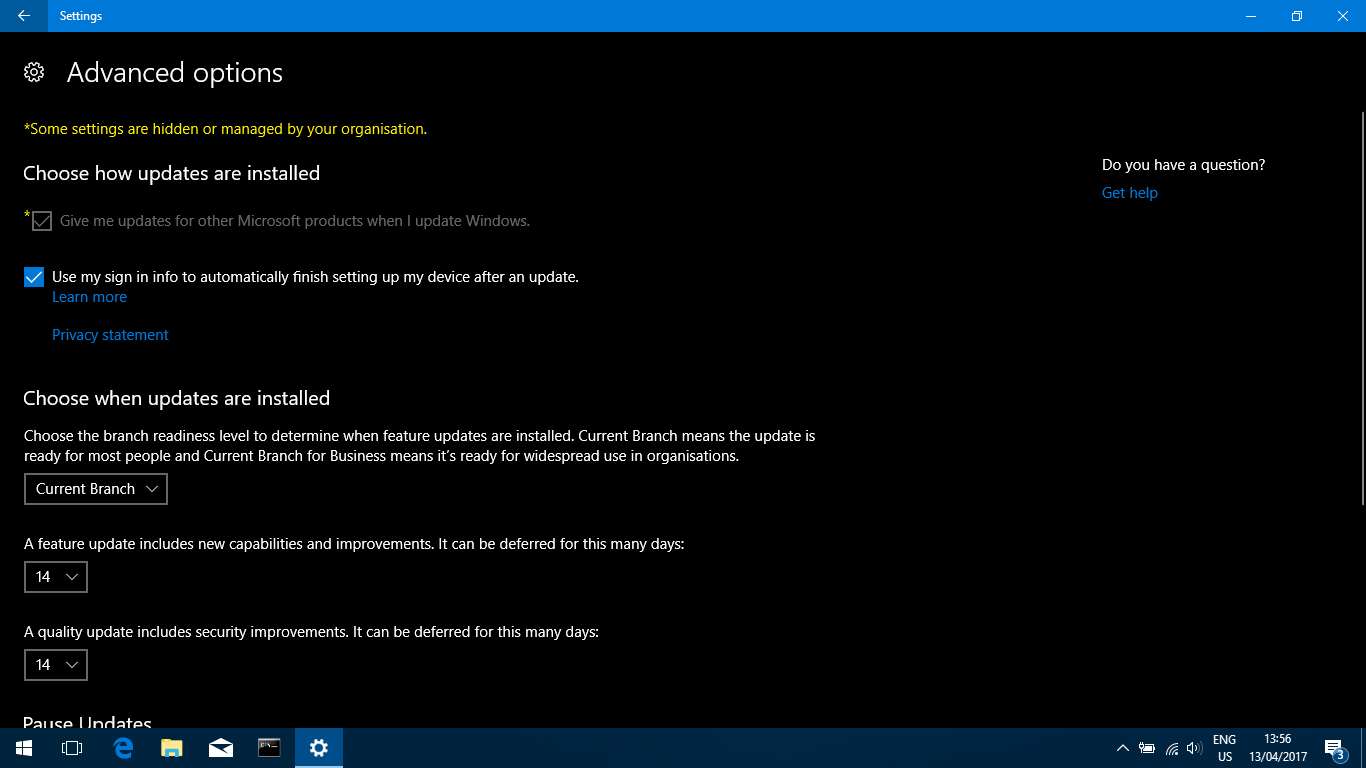Open the Action Center notifications icon
This screenshot has width=1366, height=768.
click(x=1334, y=748)
